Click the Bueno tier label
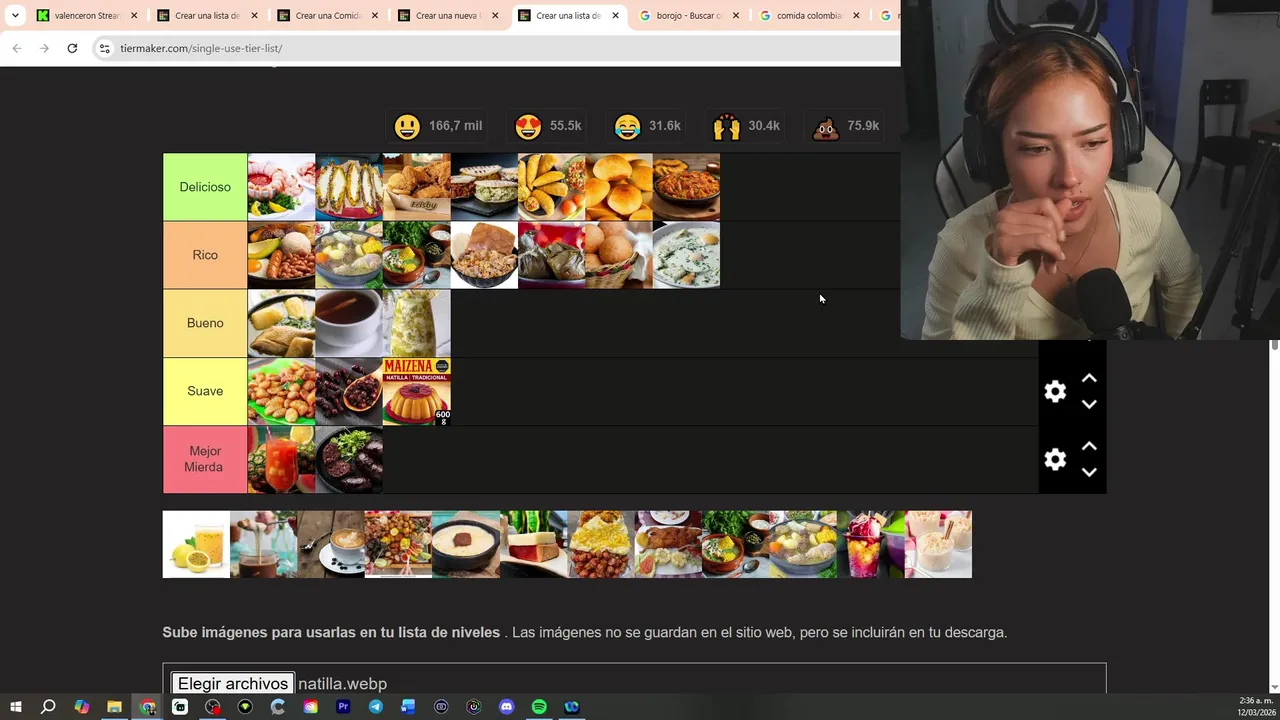The image size is (1280, 720). click(x=205, y=323)
